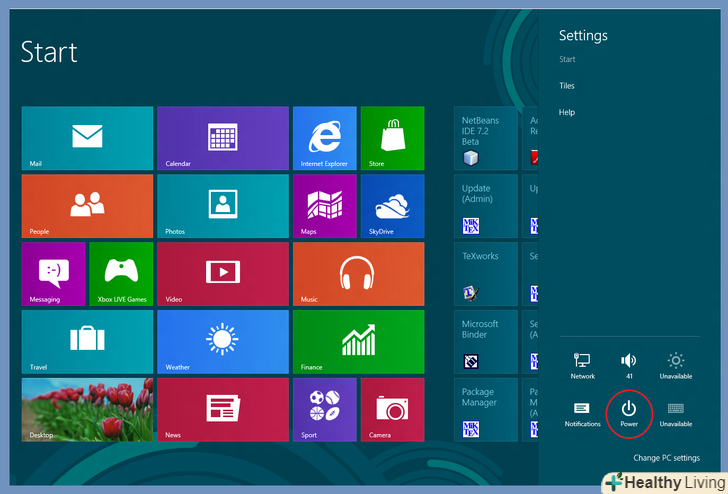Open the SkyDrive tile
Viewport: 728px width, 494px height.
click(392, 206)
